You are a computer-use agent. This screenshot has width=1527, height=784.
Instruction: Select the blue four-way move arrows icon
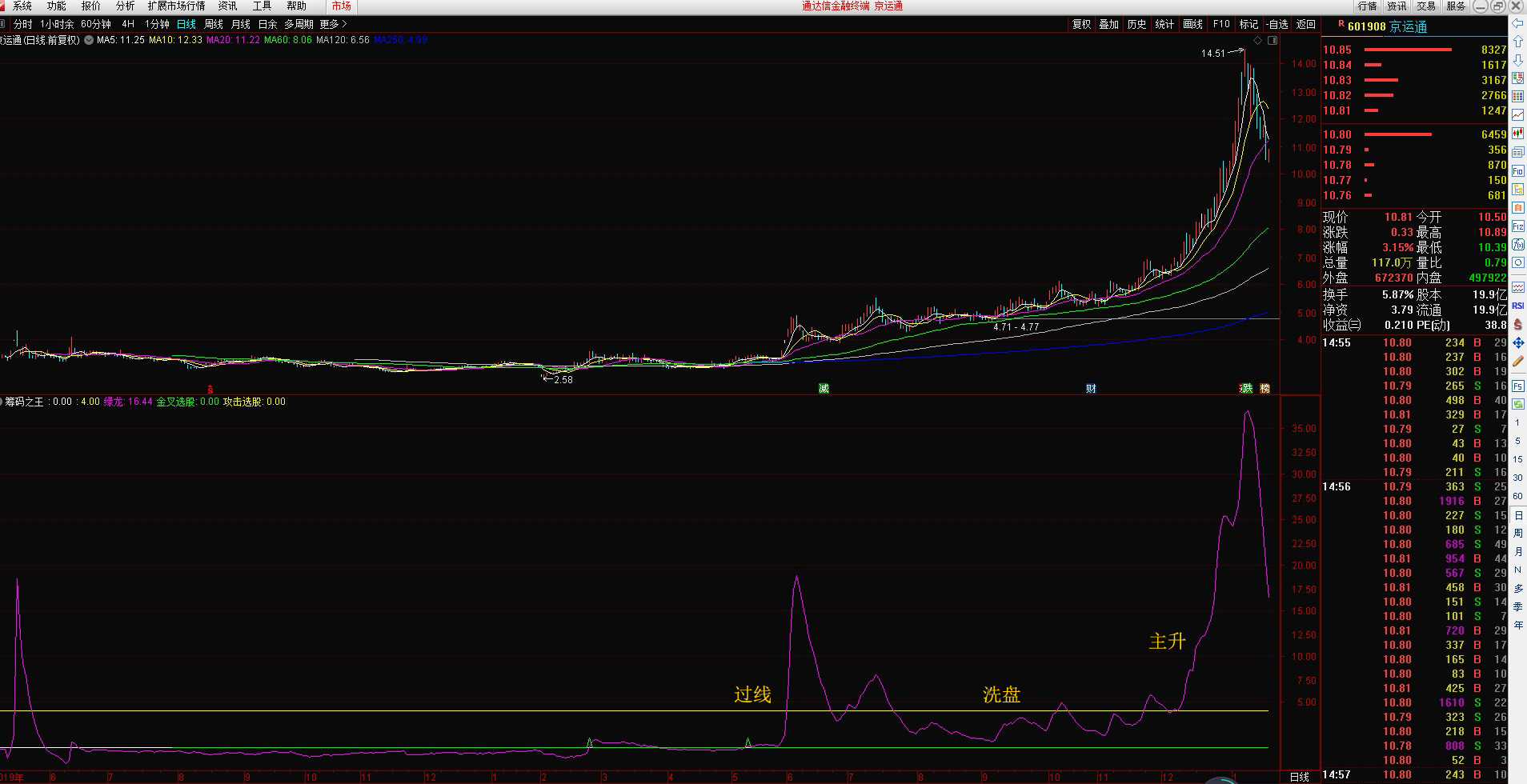pos(1517,343)
